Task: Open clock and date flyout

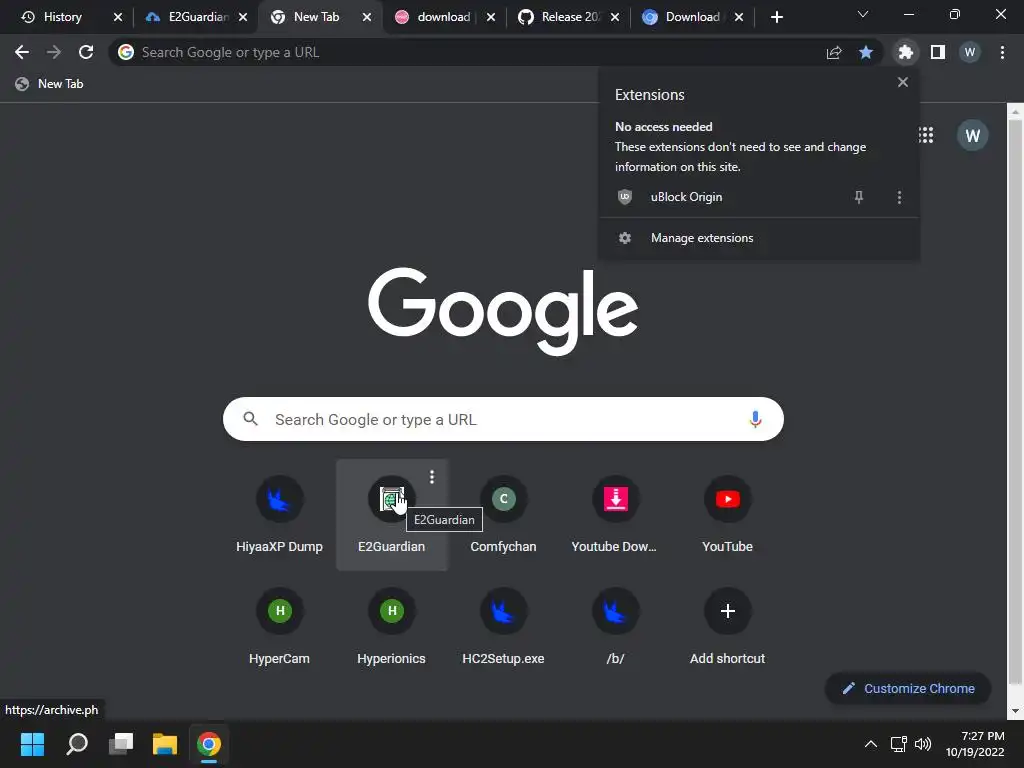Action: [x=976, y=743]
